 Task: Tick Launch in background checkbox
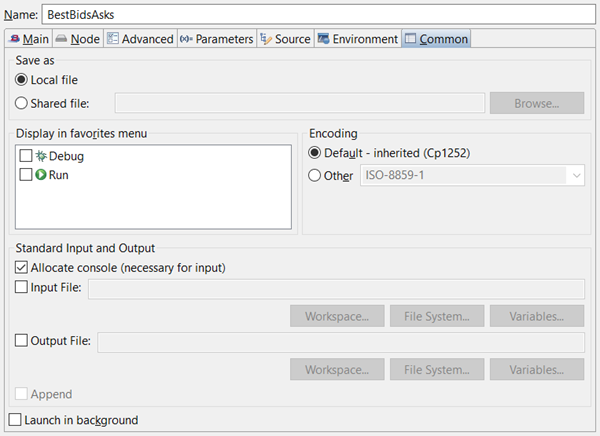coord(14,420)
